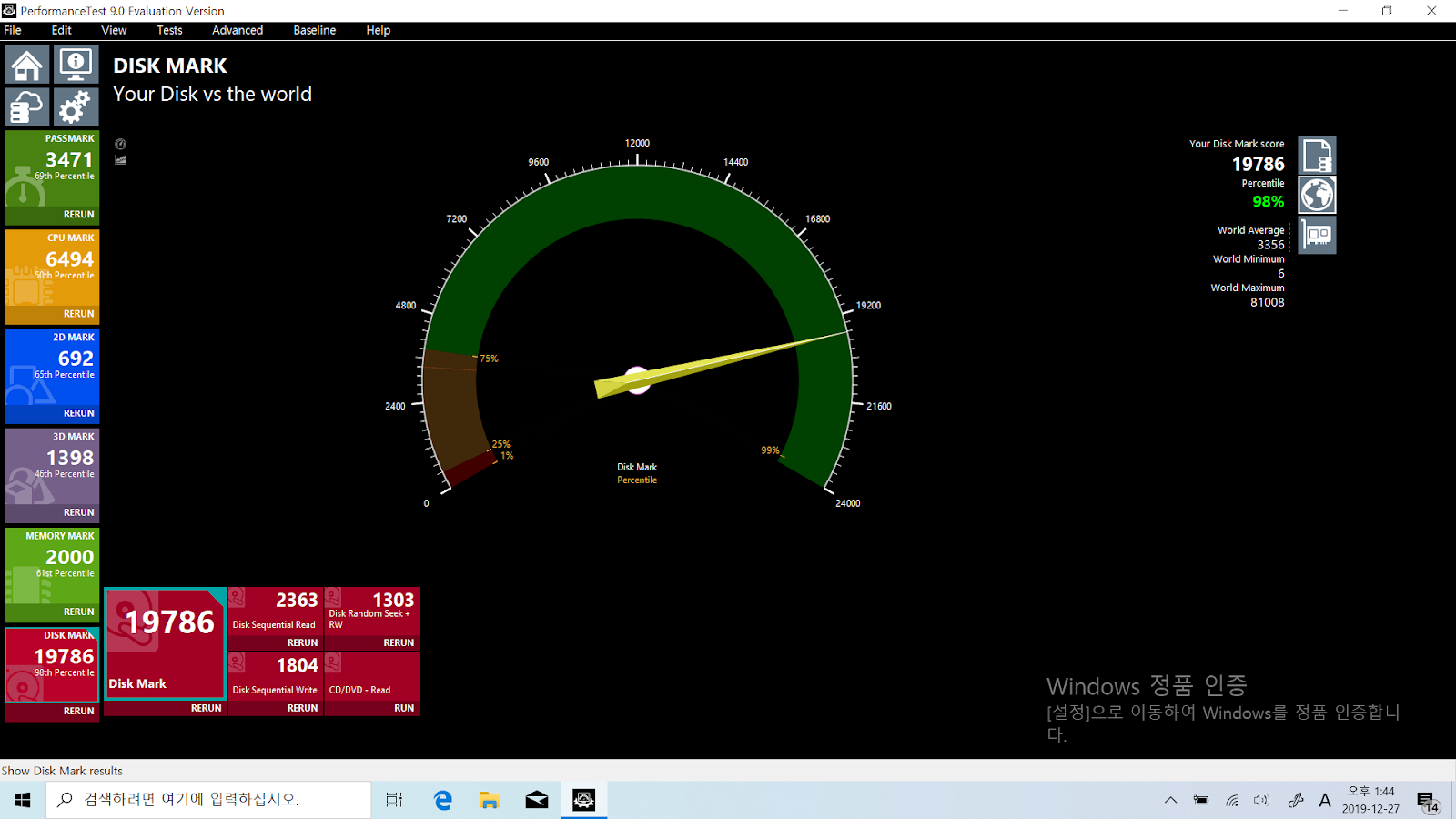Rerun the Memory Mark test
The height and width of the screenshot is (819, 1456).
pos(78,612)
